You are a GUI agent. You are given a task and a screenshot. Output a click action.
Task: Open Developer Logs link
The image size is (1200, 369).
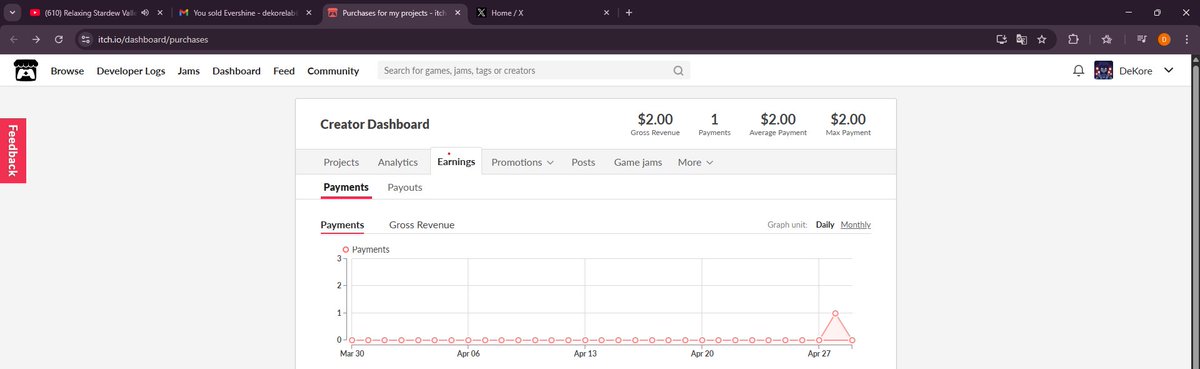pos(131,71)
